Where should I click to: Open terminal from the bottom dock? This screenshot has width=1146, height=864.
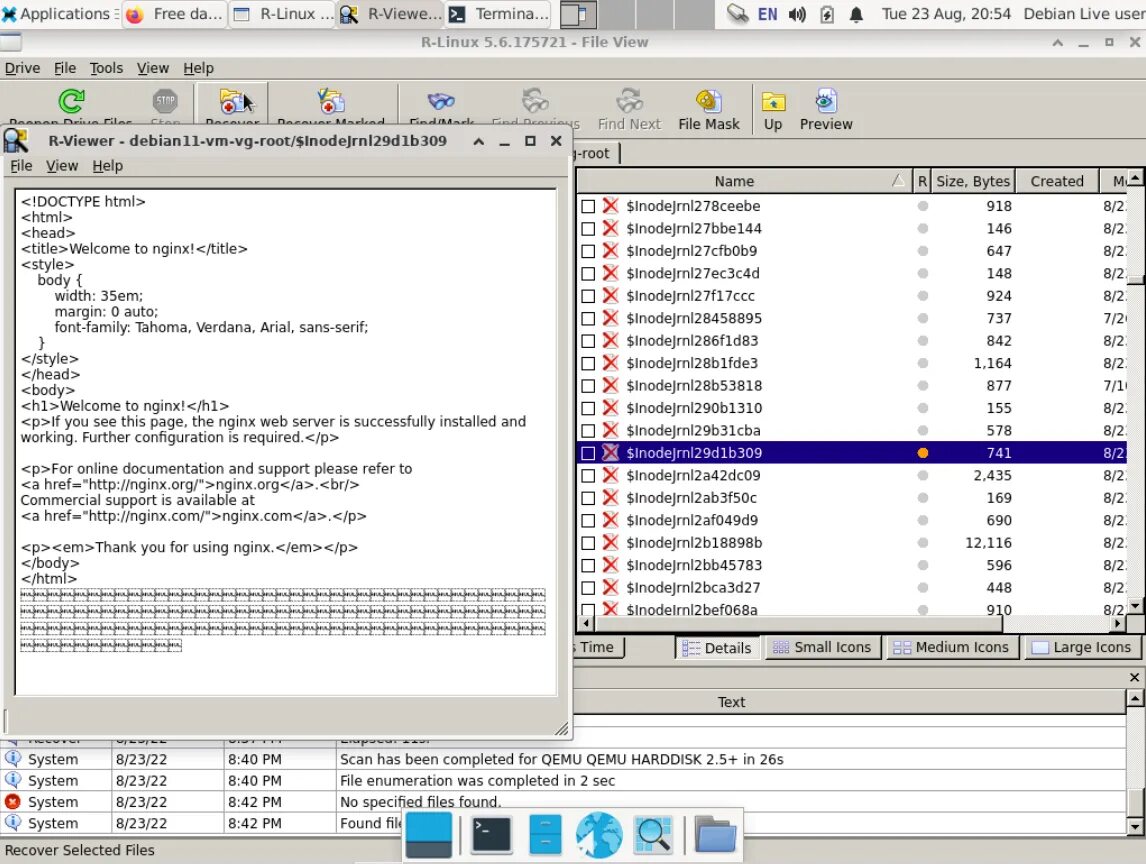pos(491,835)
